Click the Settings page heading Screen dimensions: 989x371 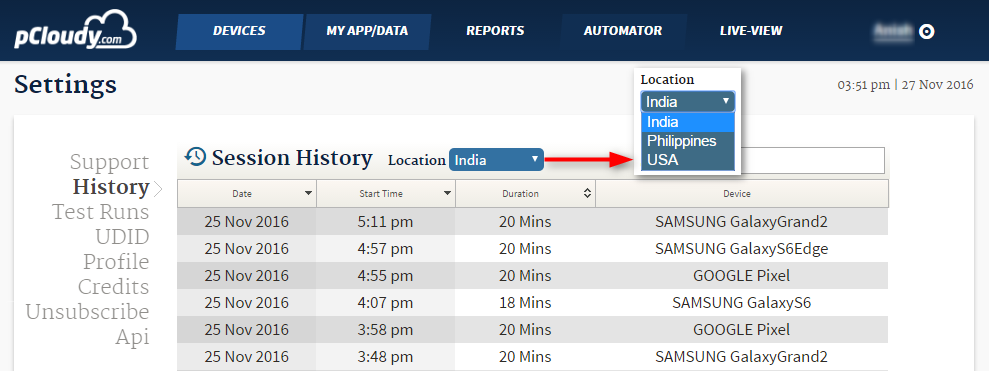click(66, 85)
